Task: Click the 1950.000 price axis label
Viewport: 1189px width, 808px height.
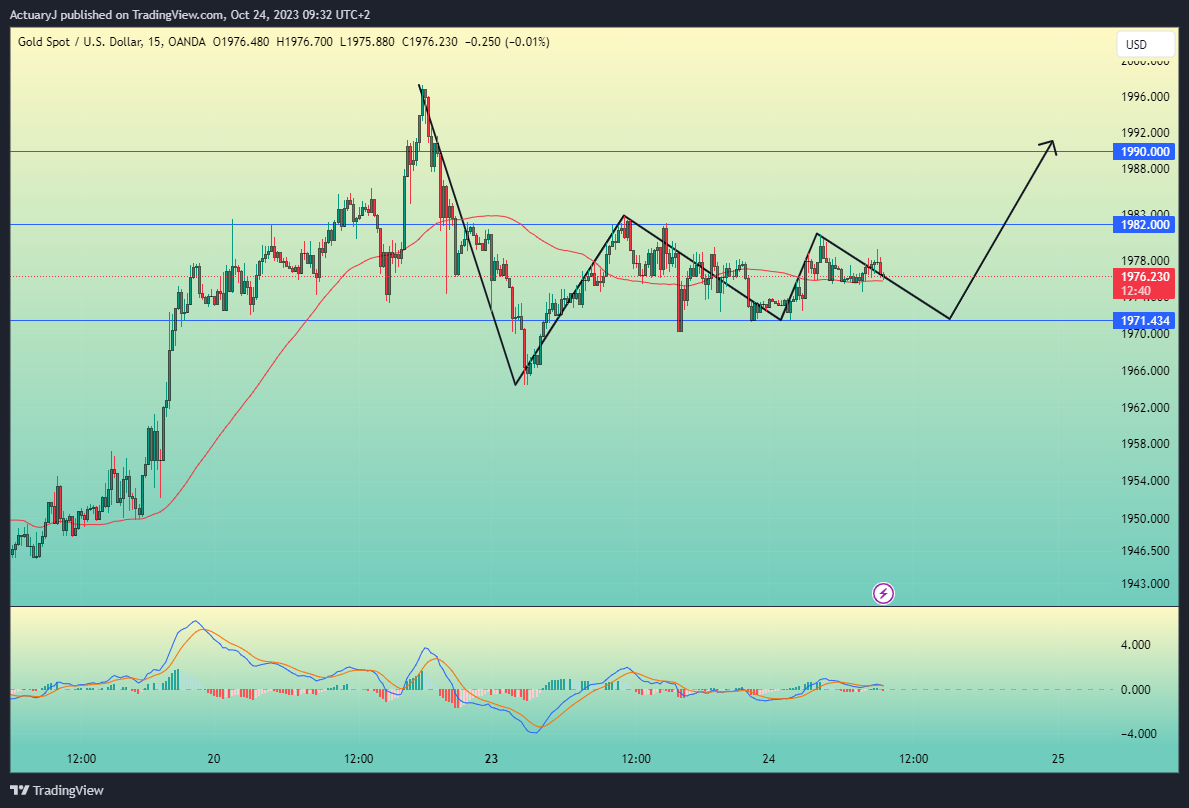Action: 1145,518
